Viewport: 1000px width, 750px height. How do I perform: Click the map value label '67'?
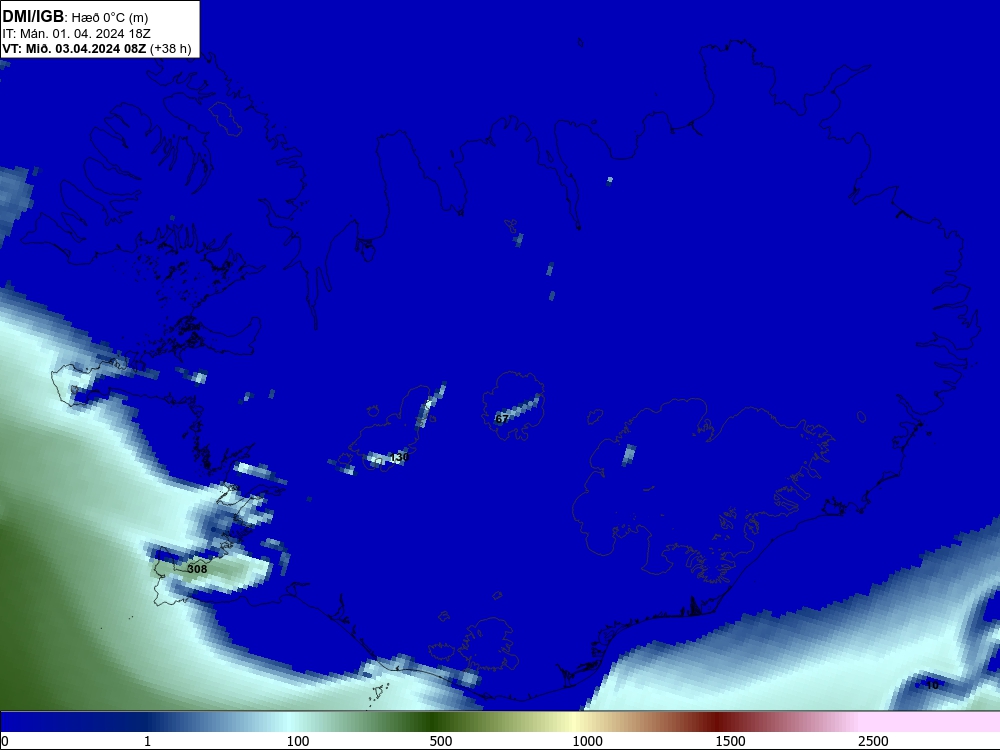pos(502,418)
